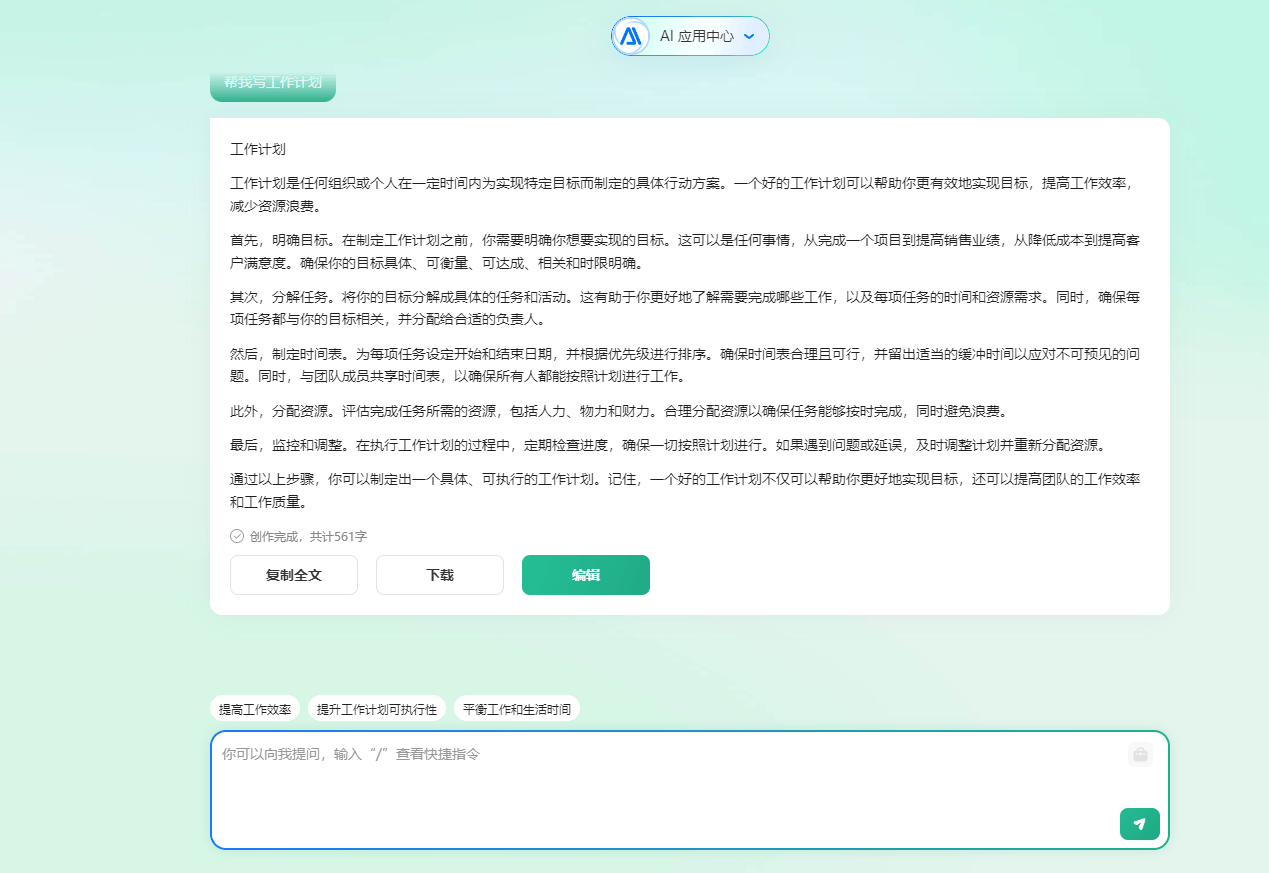Click the placeholder text about 快捷指令
The width and height of the screenshot is (1269, 873).
(348, 755)
